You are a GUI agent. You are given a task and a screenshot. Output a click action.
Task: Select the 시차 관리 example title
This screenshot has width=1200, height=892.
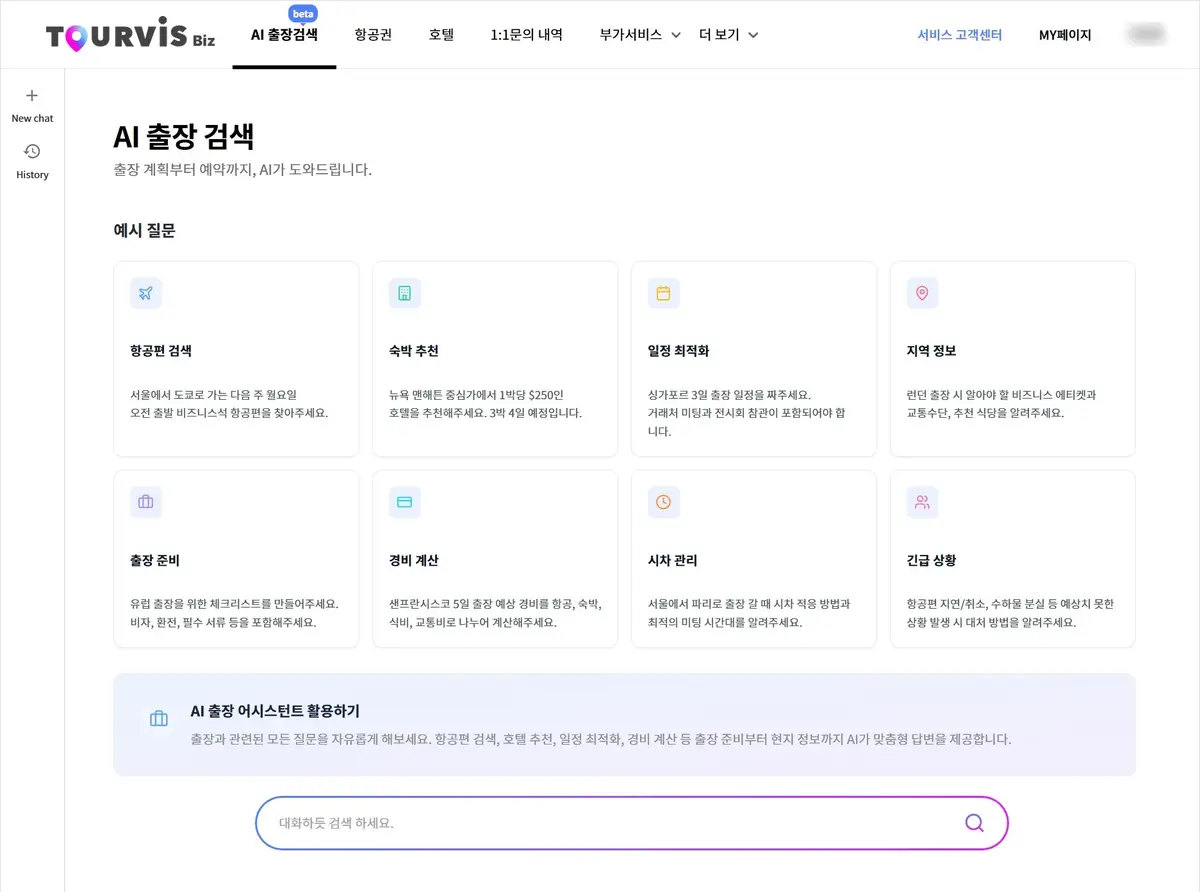(x=672, y=560)
